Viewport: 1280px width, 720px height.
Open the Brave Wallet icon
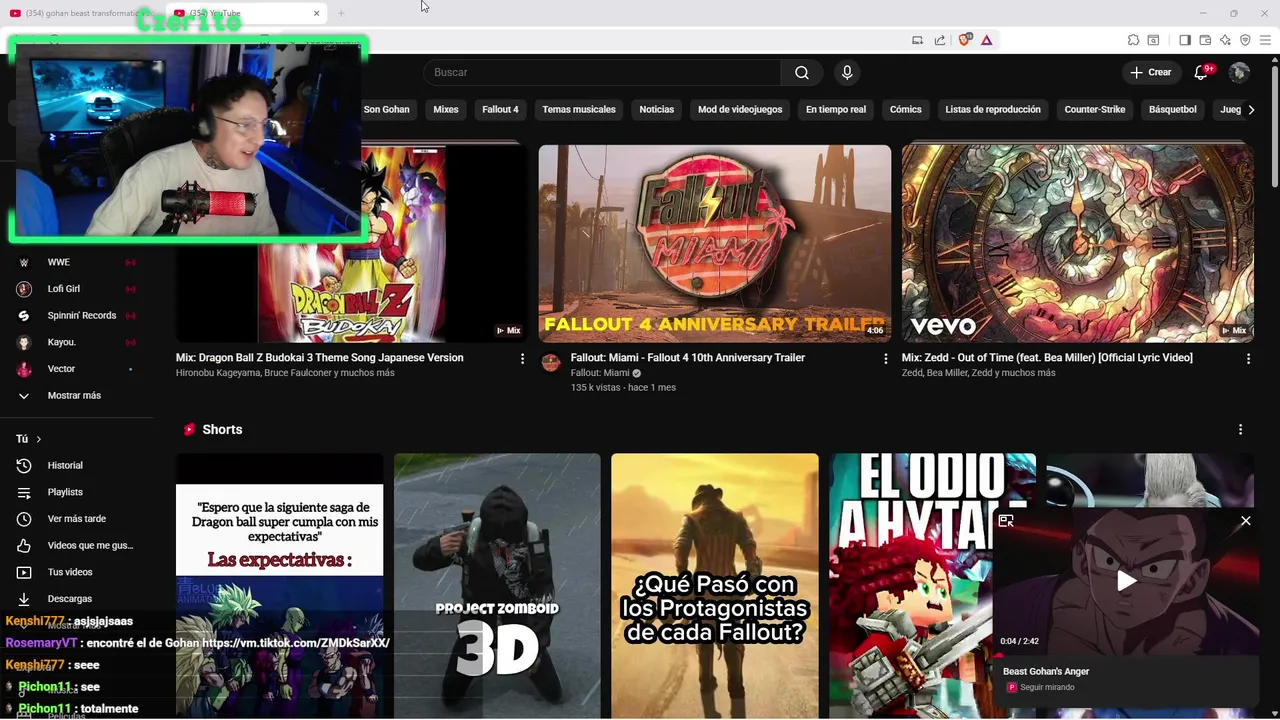(x=1205, y=40)
